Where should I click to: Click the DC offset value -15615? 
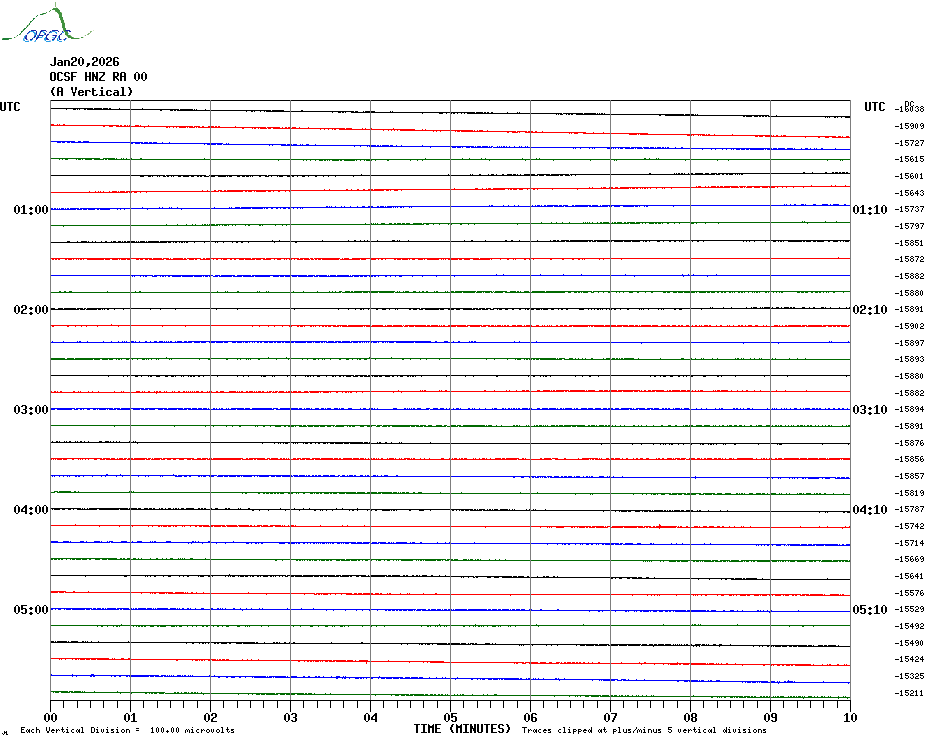pos(909,159)
